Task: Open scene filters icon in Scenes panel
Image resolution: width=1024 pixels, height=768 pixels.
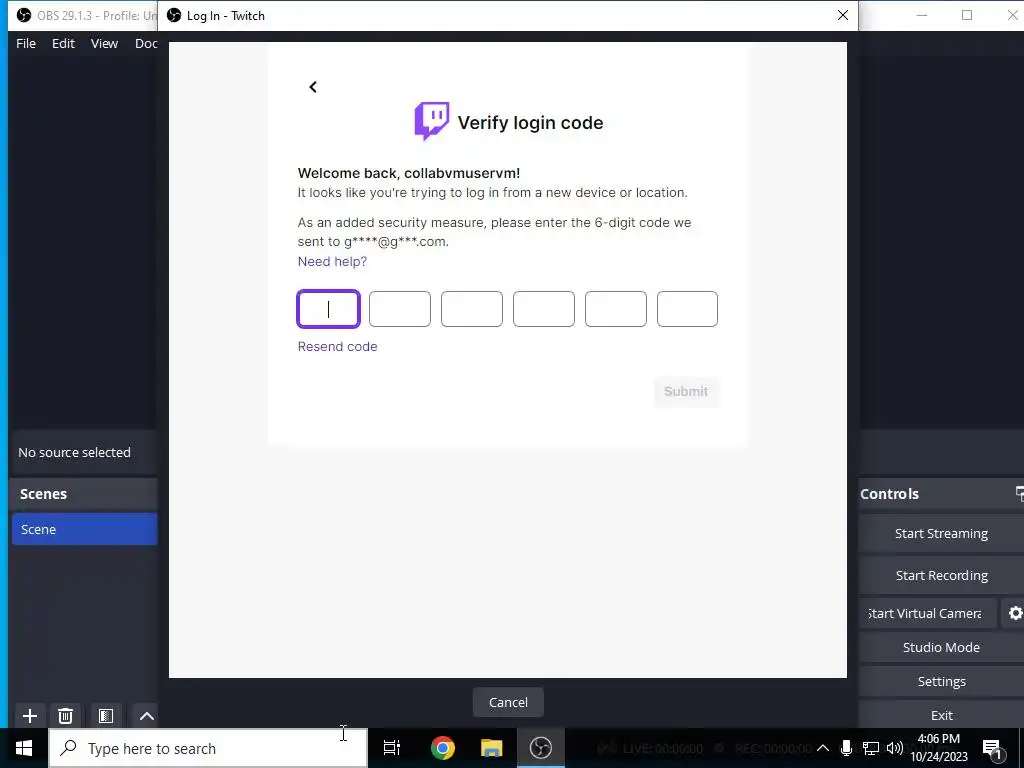Action: (106, 716)
